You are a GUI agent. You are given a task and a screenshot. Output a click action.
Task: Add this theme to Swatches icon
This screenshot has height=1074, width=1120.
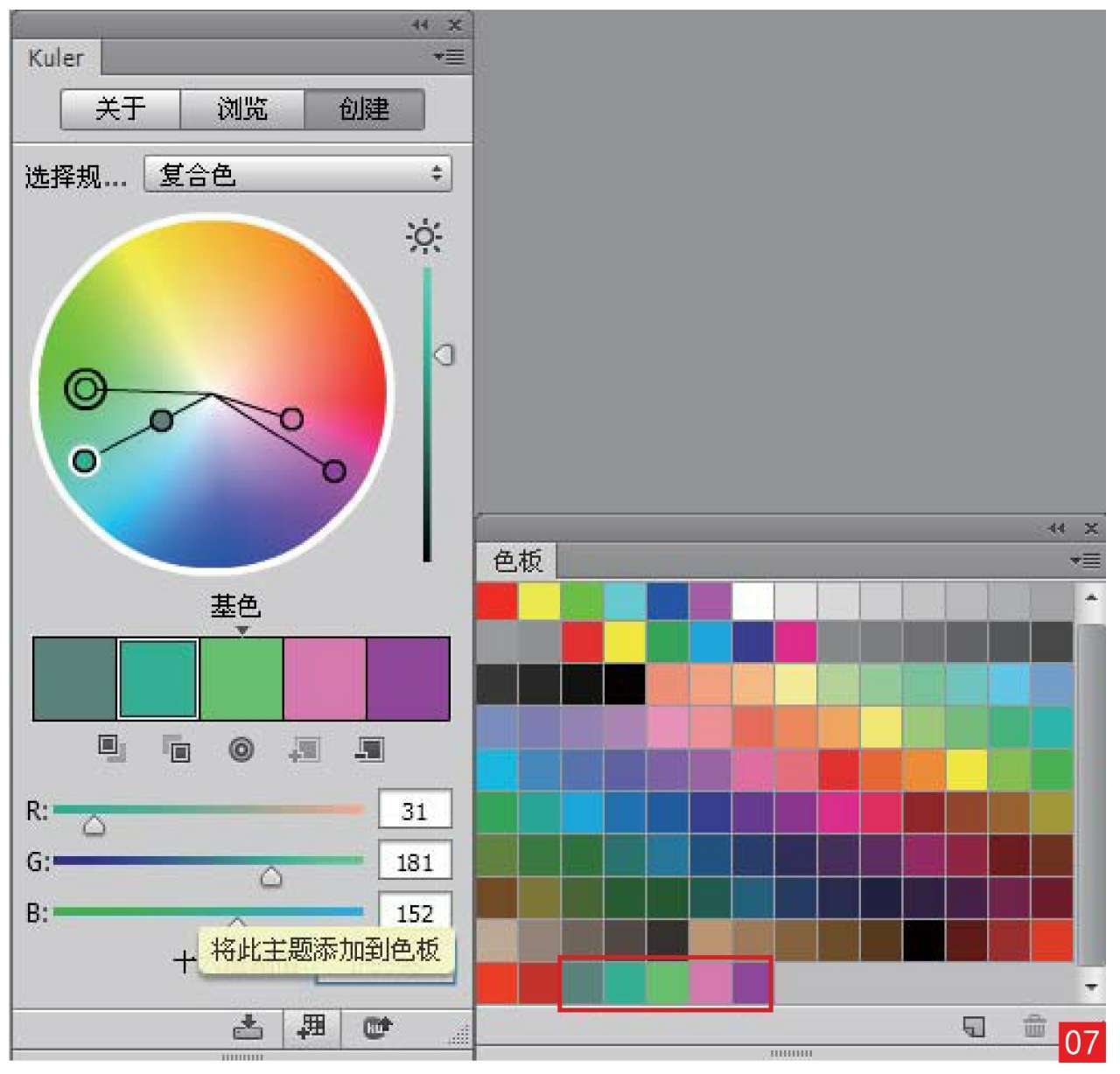click(311, 1027)
